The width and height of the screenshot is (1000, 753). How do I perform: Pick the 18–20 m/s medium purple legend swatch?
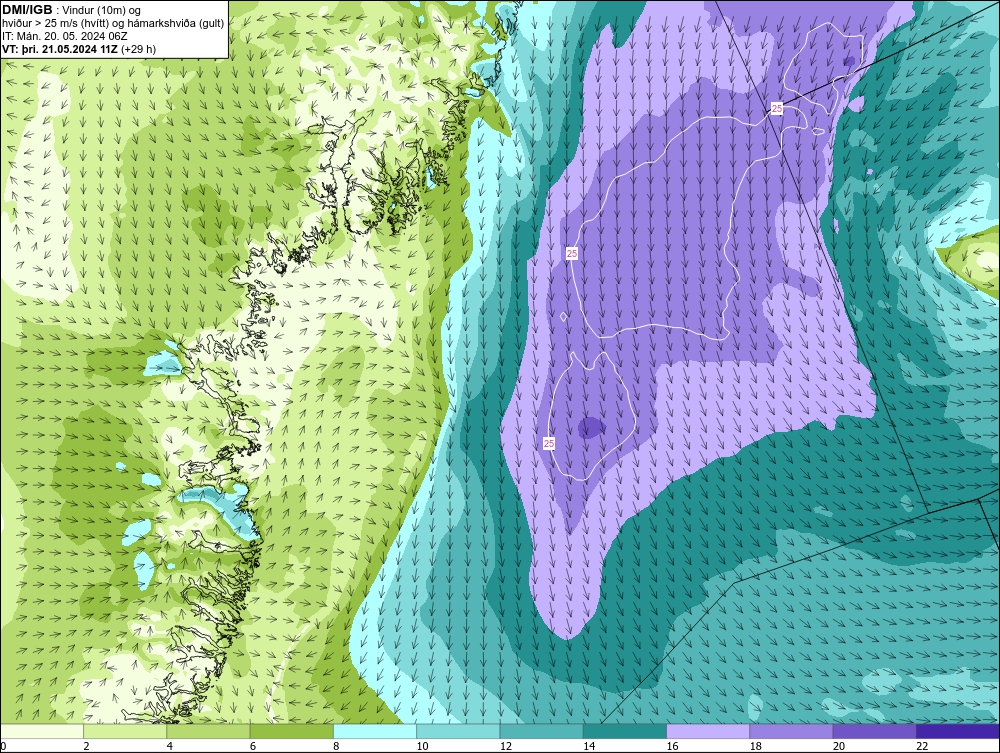tap(791, 731)
